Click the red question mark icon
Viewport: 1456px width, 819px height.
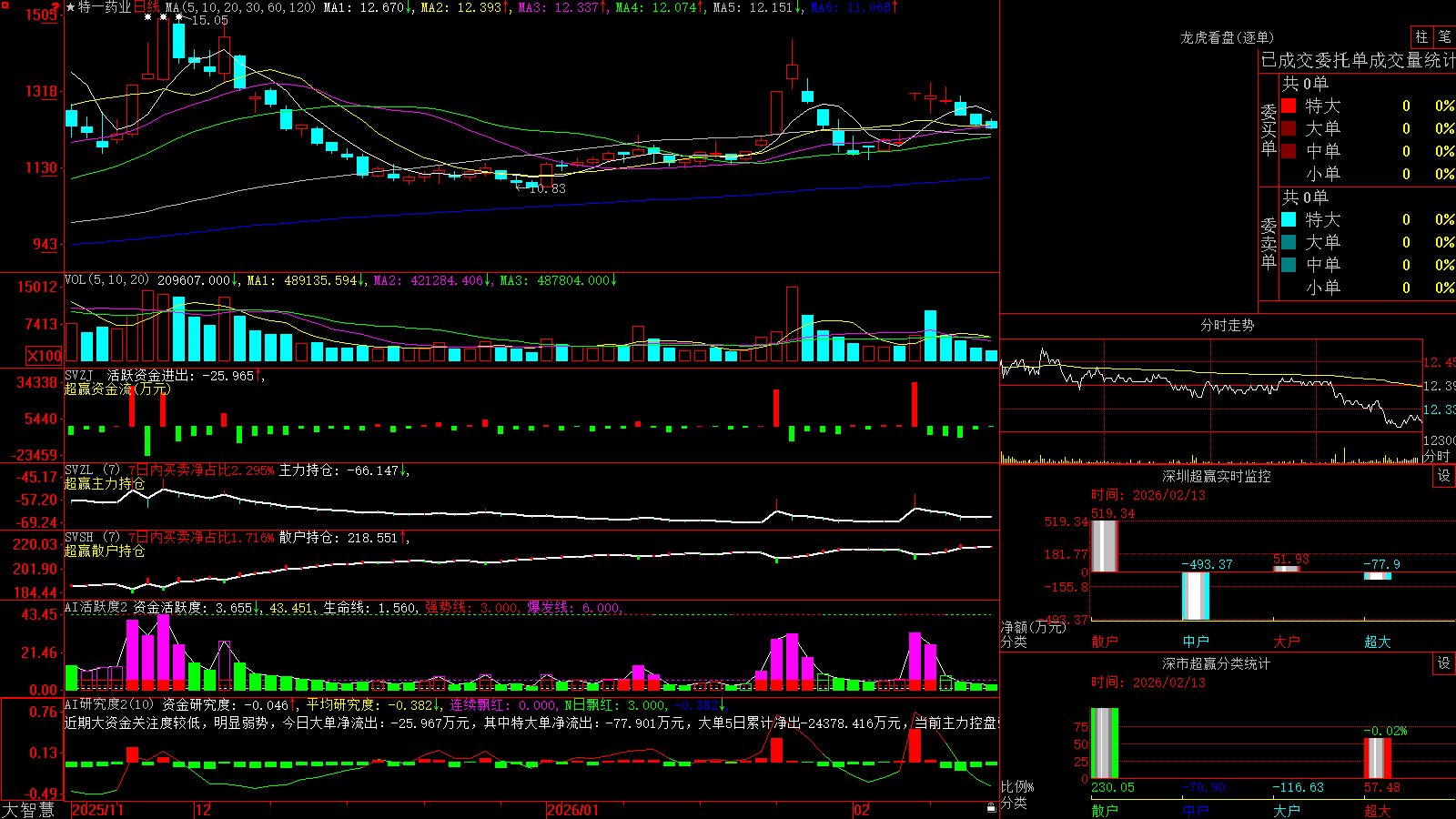(56, 6)
